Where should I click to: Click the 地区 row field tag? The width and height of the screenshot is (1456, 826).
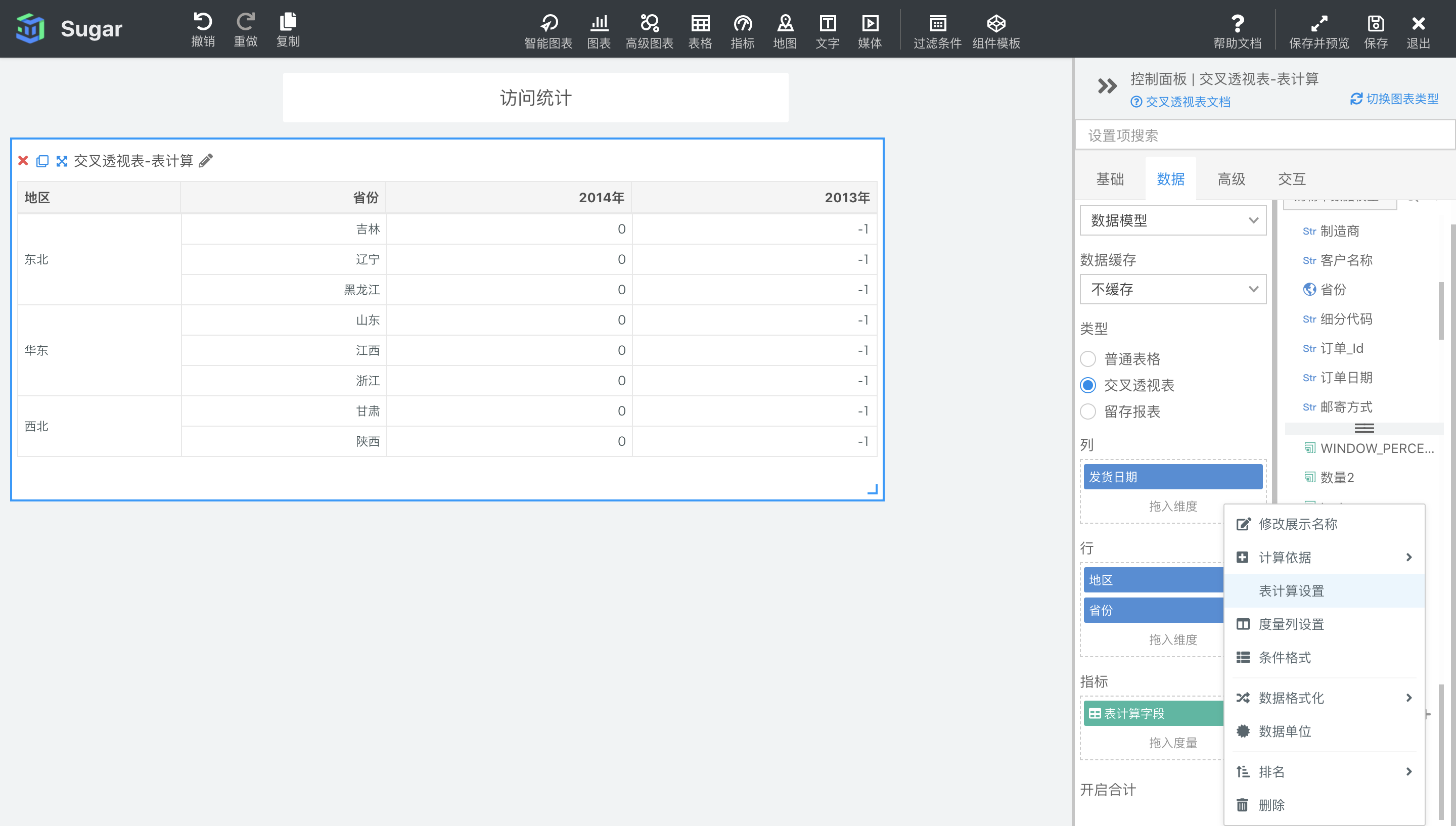[x=1153, y=580]
